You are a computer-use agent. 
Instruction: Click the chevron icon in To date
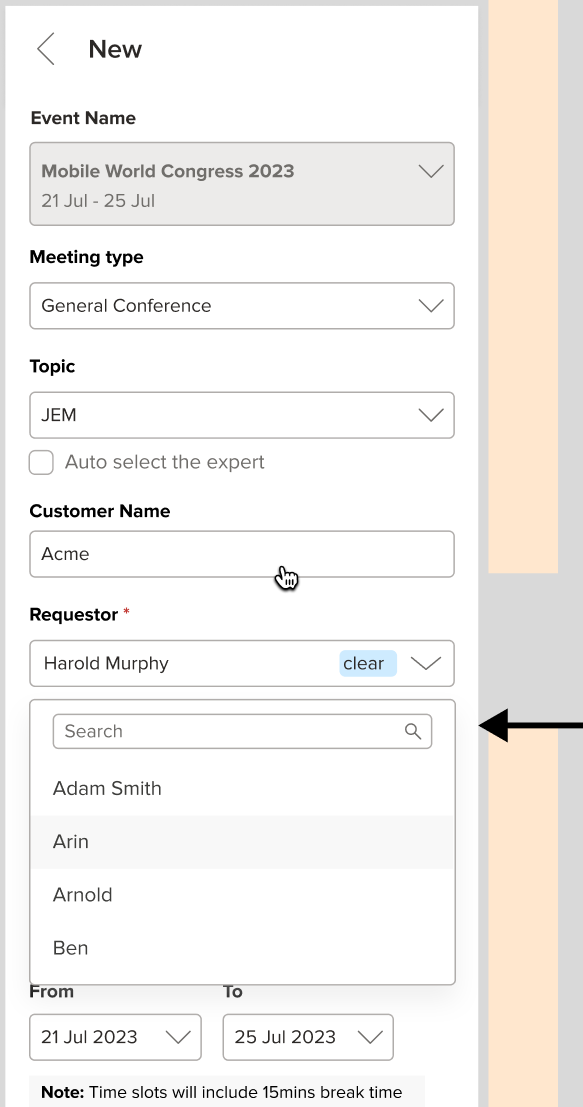tap(371, 1037)
